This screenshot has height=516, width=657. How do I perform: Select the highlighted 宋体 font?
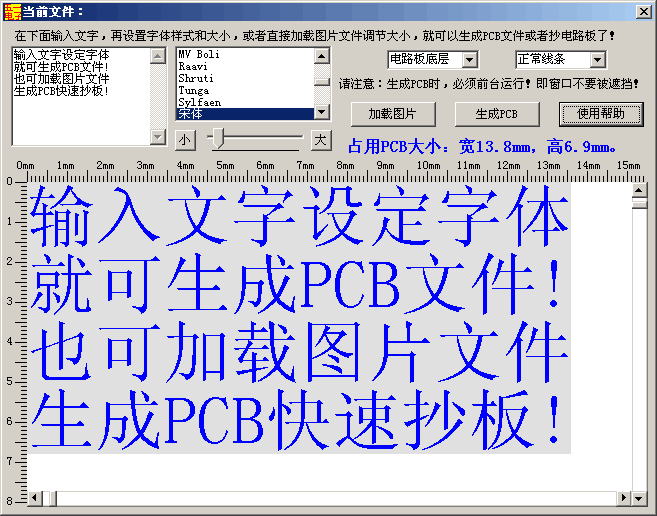(x=192, y=113)
